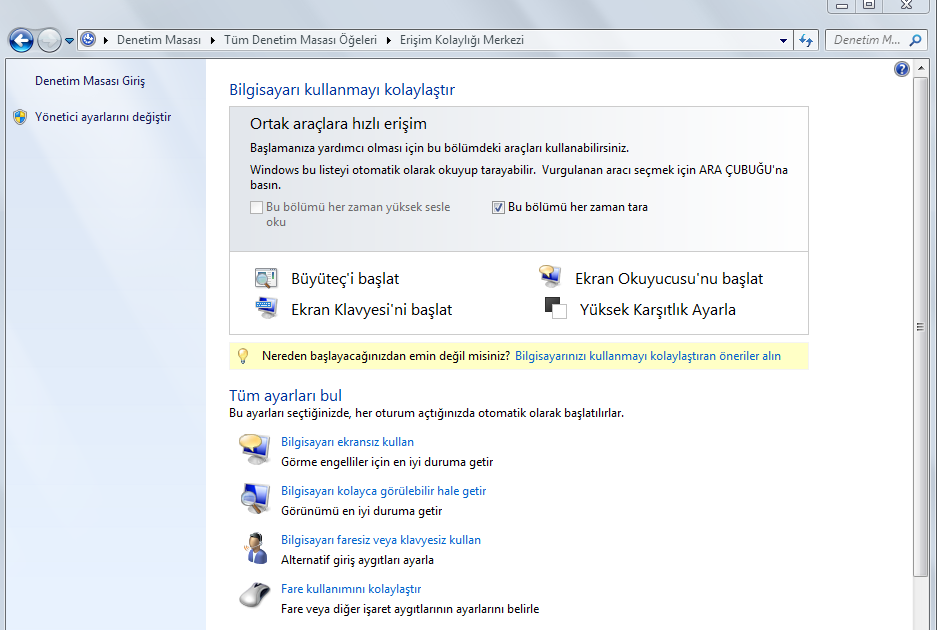Click the Forward navigation arrow button
The height and width of the screenshot is (630, 937).
click(50, 41)
